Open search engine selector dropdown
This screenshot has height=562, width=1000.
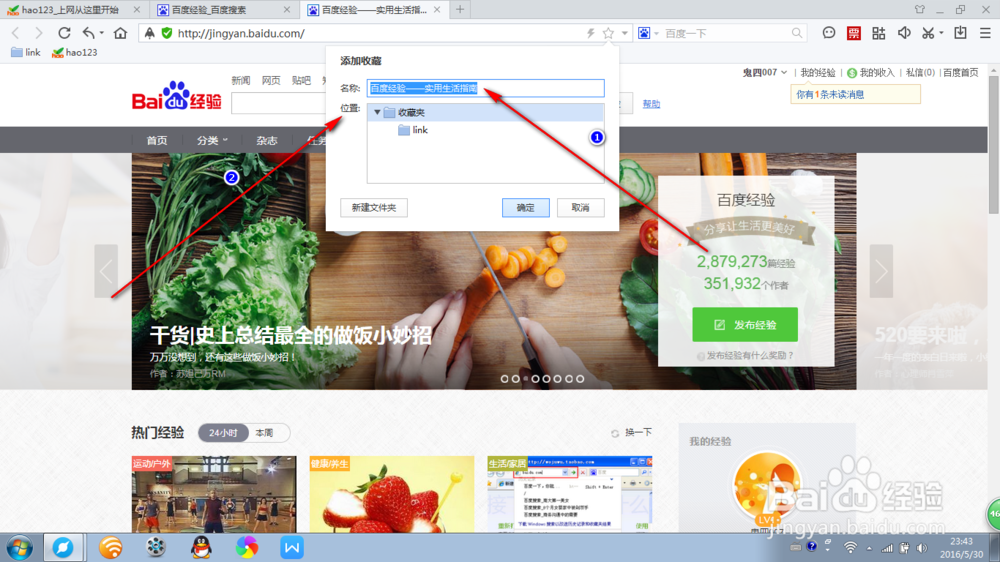656,33
